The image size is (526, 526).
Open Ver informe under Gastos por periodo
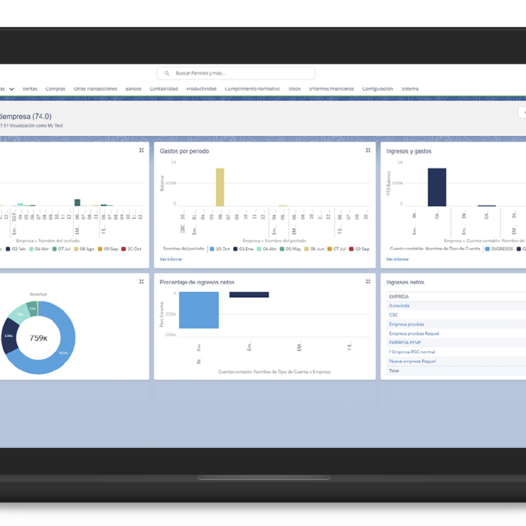(x=171, y=259)
